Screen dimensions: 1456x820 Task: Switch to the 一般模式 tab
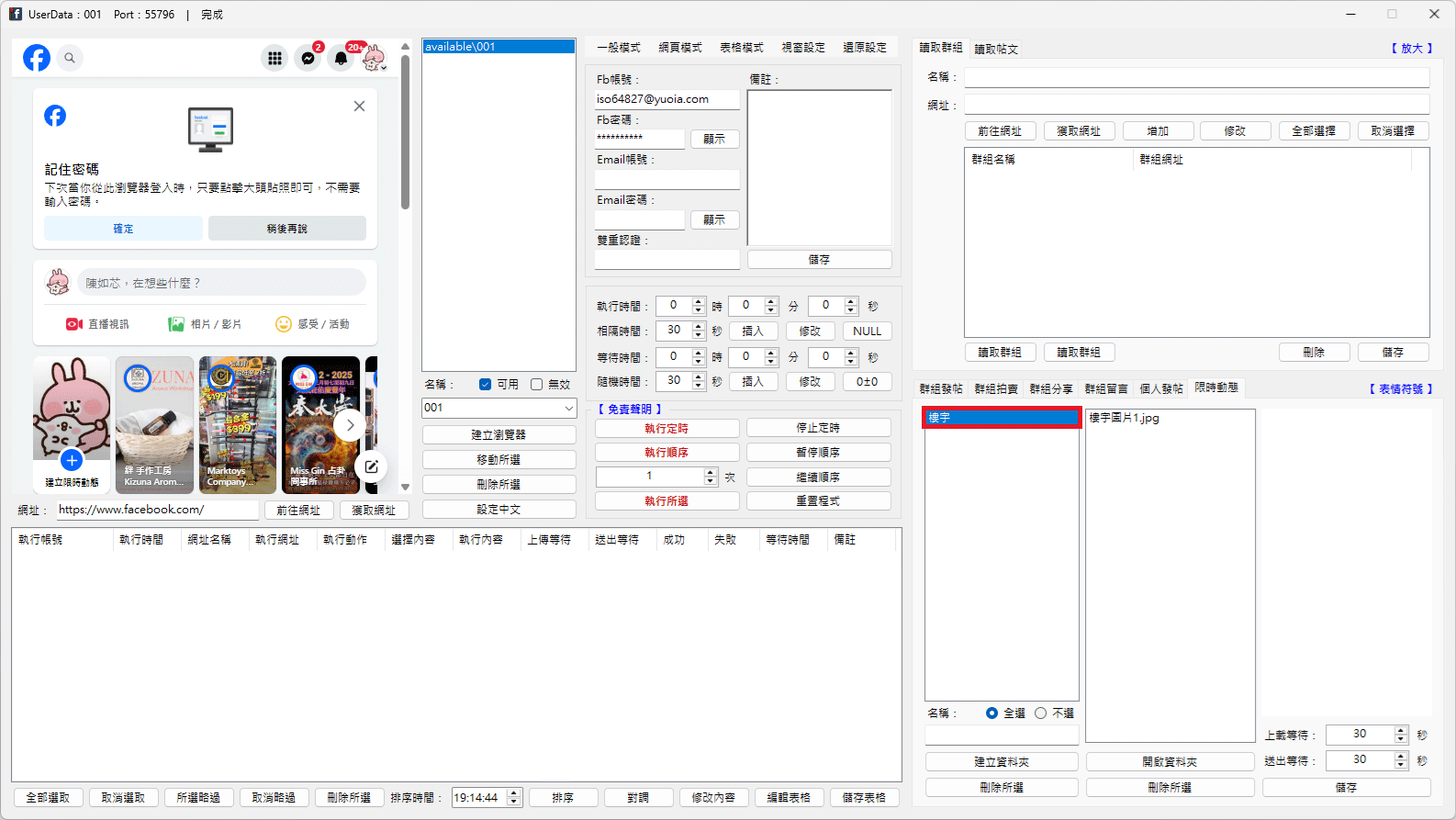[619, 48]
